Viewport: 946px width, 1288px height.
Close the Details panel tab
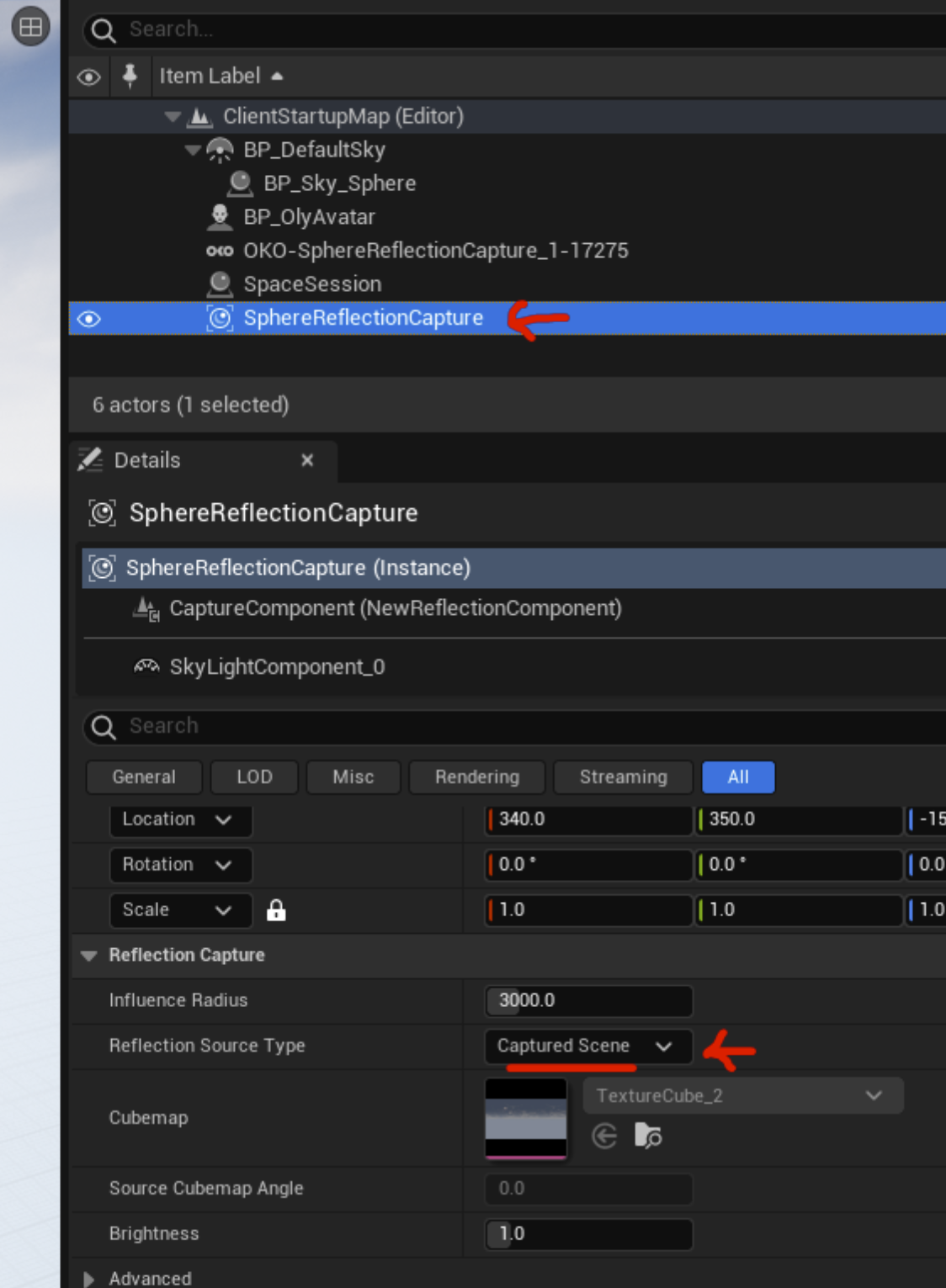pos(307,460)
